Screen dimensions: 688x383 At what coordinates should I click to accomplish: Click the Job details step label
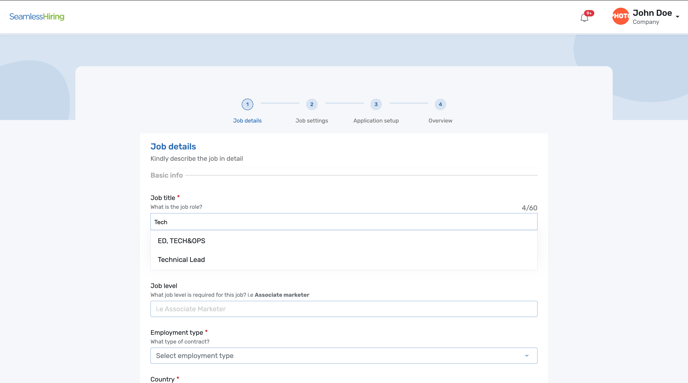(x=247, y=121)
